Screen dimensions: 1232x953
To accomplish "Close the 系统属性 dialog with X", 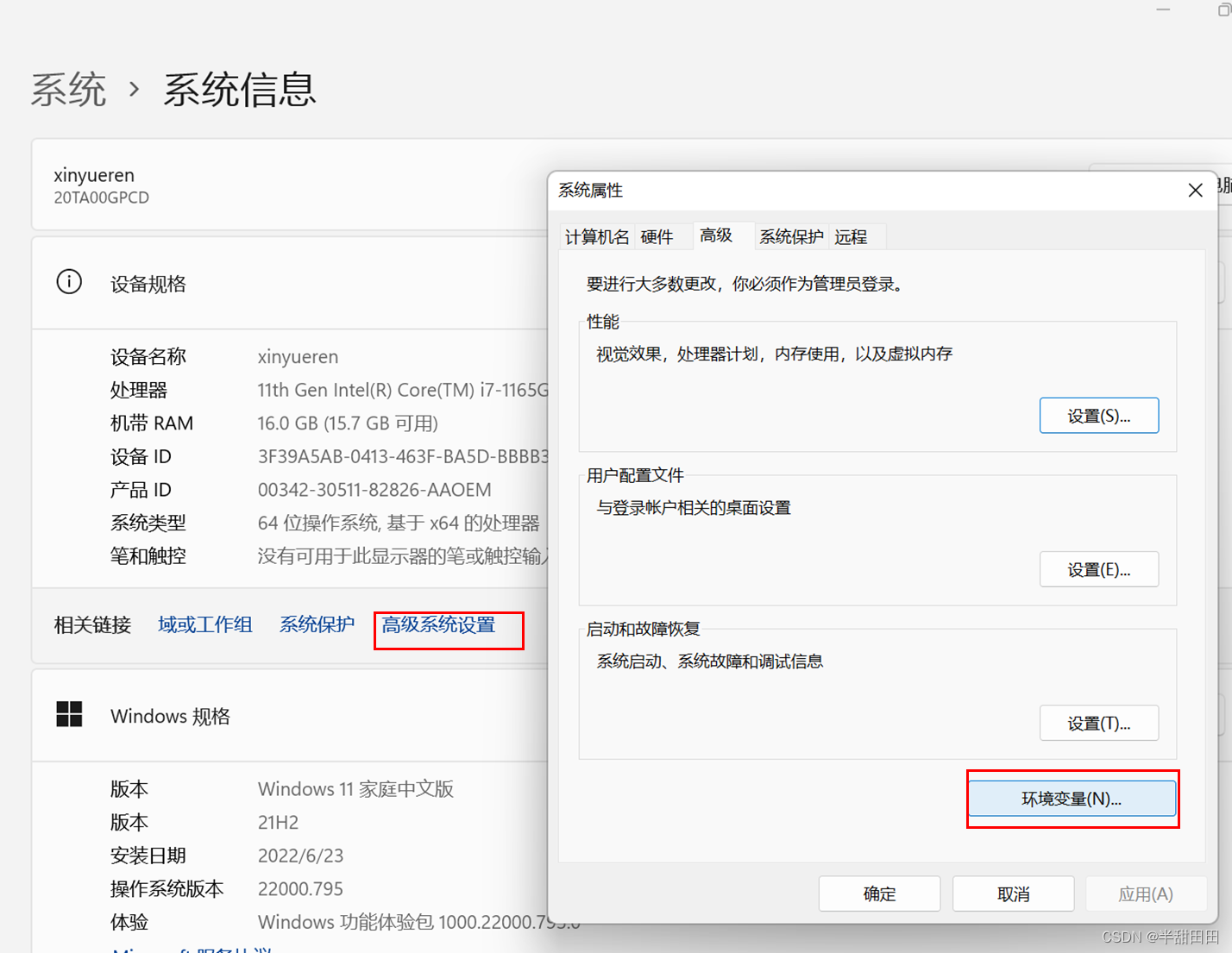I will 1195,190.
